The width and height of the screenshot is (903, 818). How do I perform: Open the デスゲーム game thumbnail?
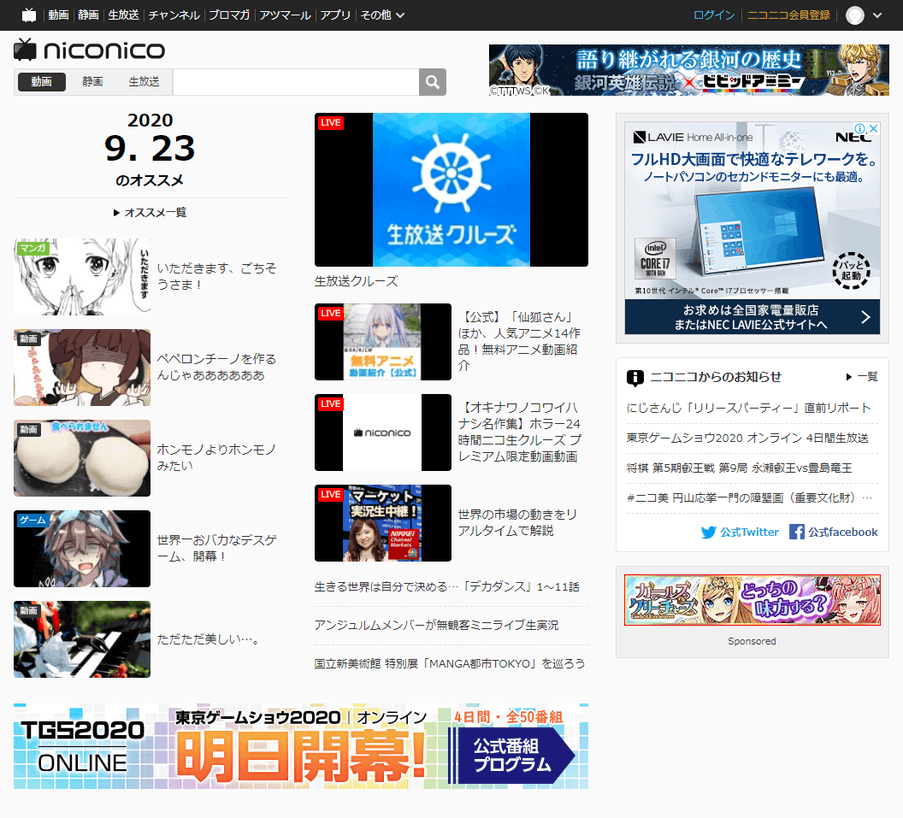coord(82,548)
